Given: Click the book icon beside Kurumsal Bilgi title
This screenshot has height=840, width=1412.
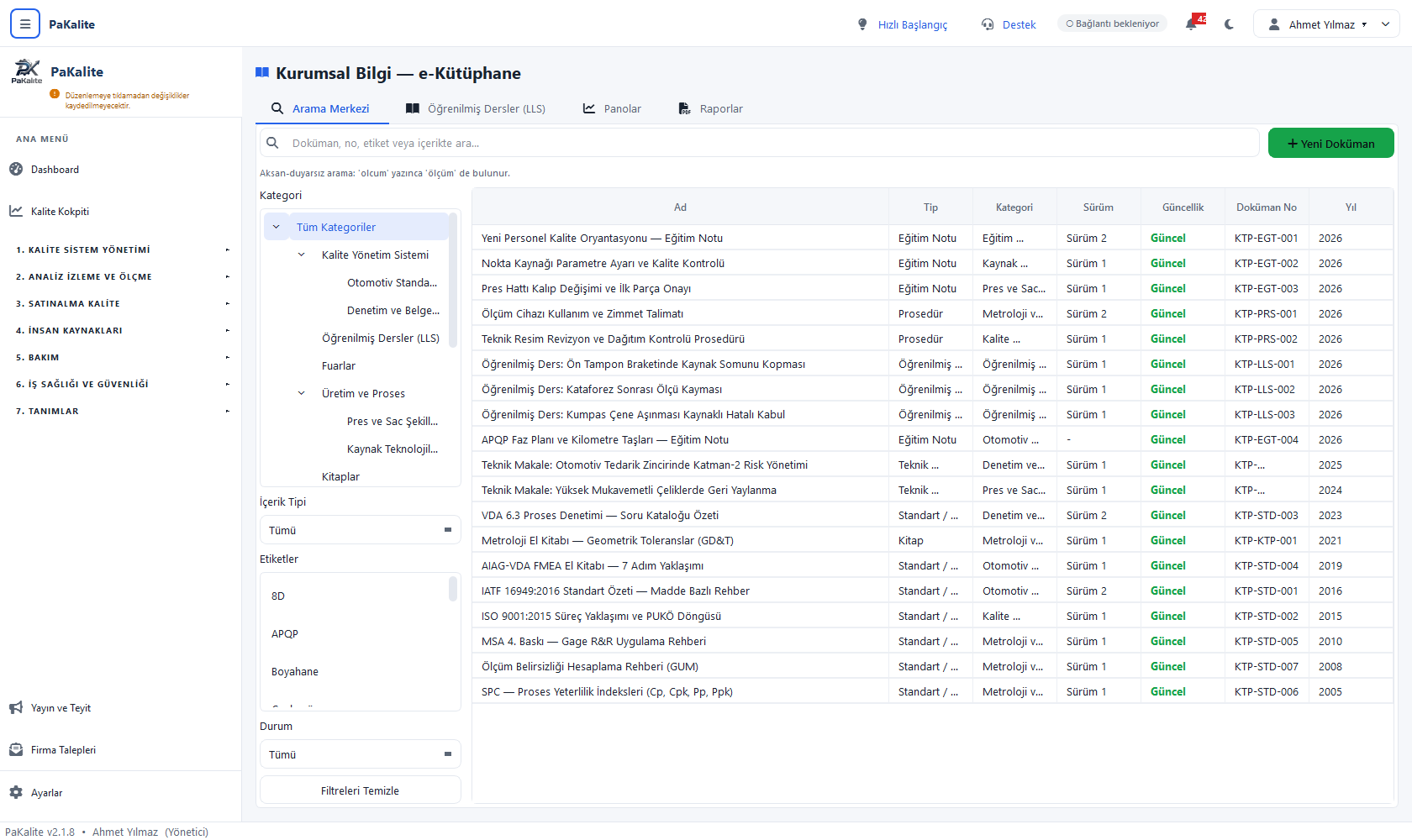Looking at the screenshot, I should coord(262,72).
